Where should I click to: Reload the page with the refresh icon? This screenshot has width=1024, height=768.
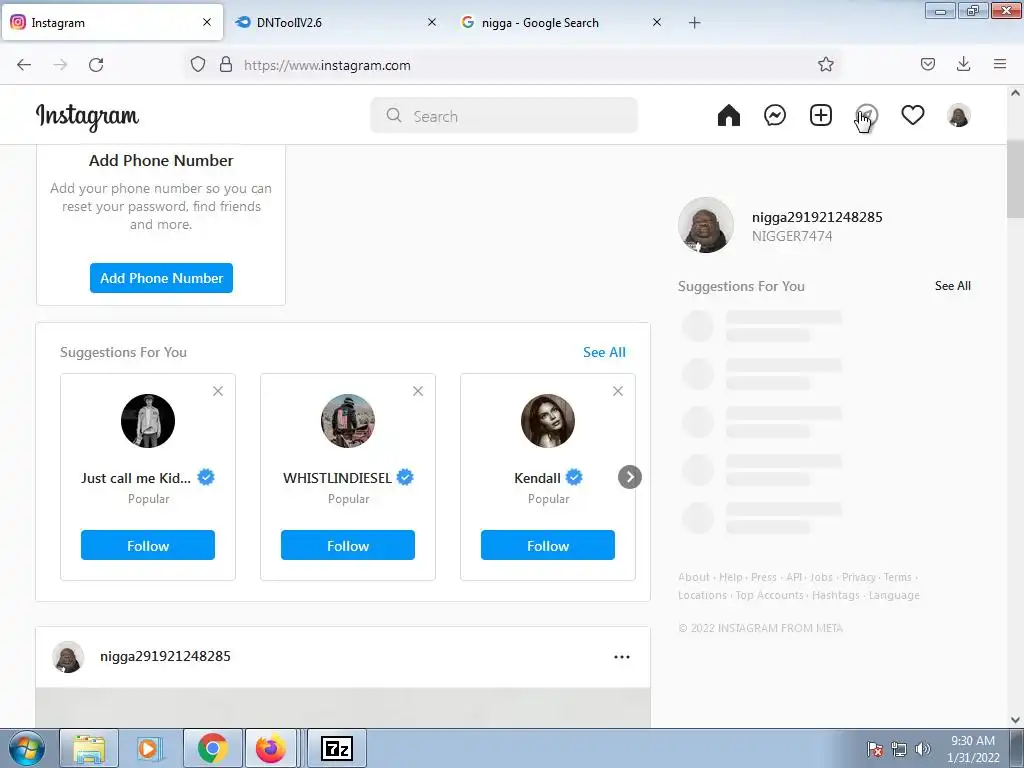pyautogui.click(x=96, y=65)
